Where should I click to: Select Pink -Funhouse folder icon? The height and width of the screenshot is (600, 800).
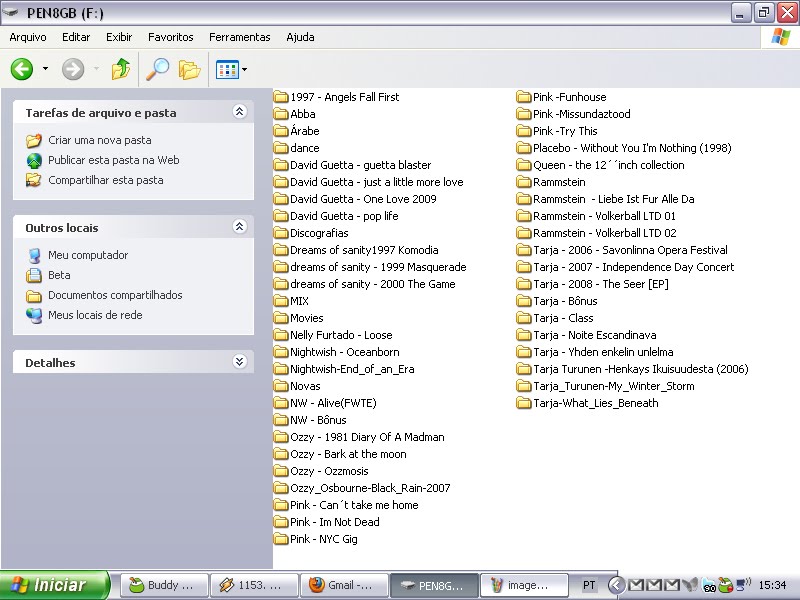coord(523,97)
